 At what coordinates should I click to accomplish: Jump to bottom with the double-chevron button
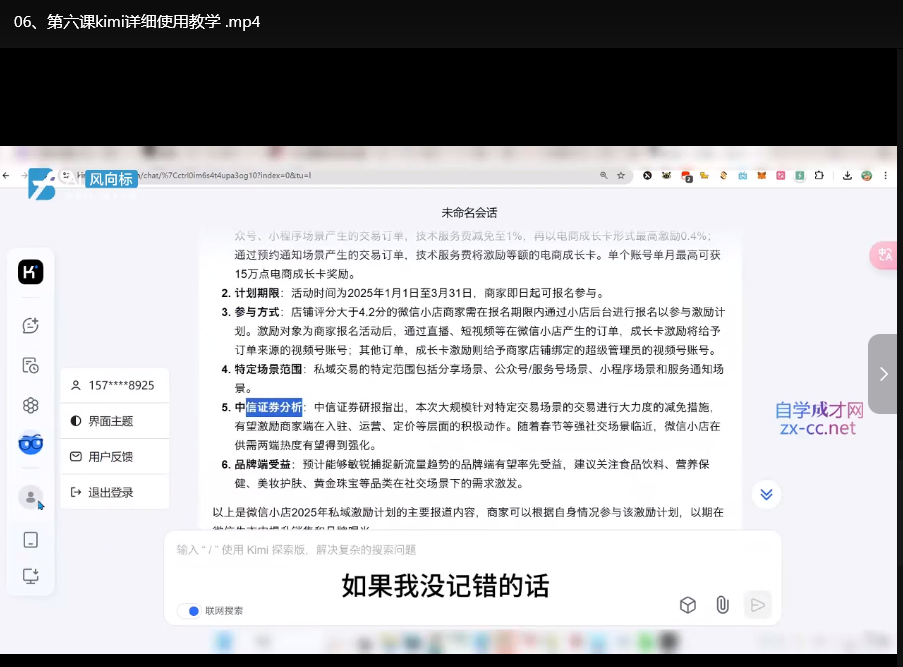point(767,494)
